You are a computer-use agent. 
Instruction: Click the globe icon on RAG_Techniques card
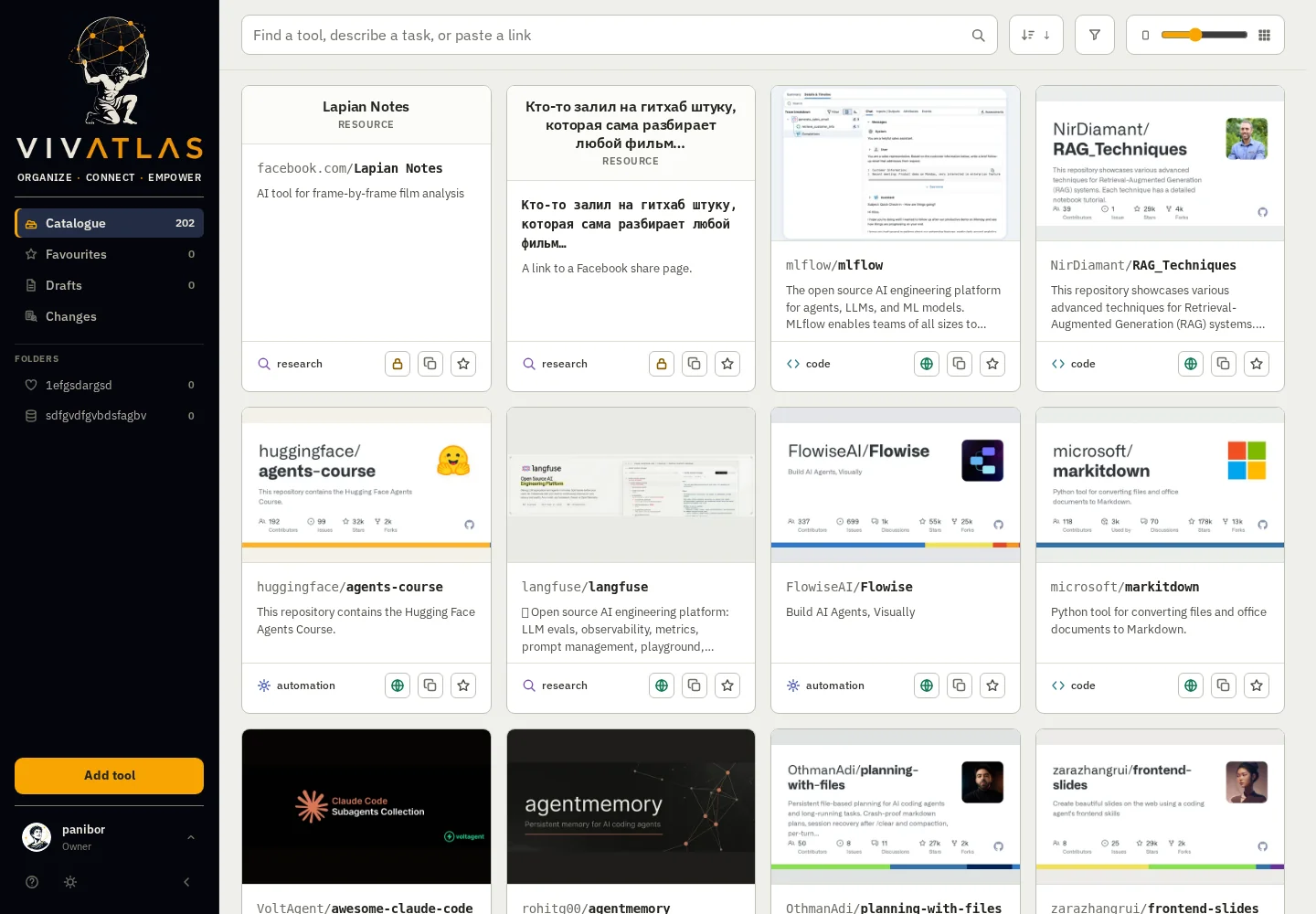click(x=1191, y=364)
